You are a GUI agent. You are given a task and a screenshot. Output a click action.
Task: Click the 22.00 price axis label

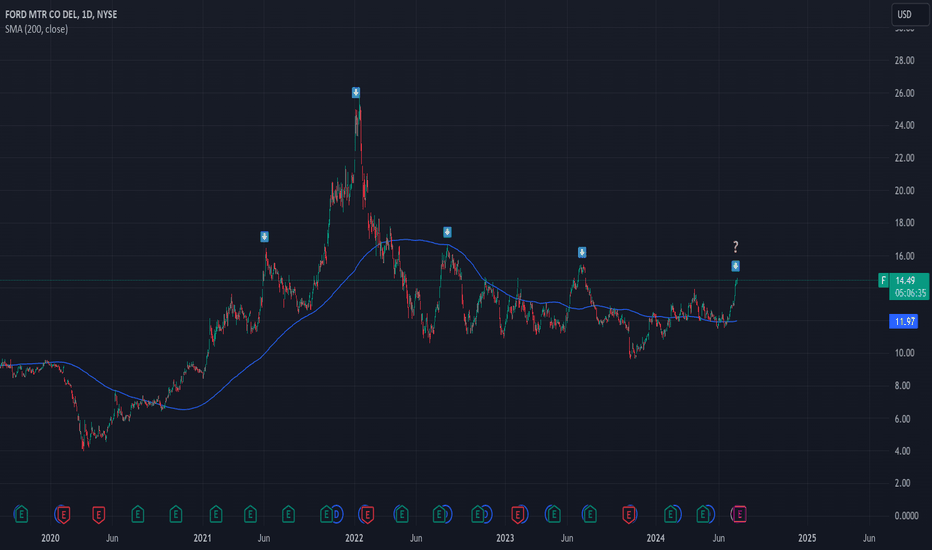pyautogui.click(x=904, y=158)
